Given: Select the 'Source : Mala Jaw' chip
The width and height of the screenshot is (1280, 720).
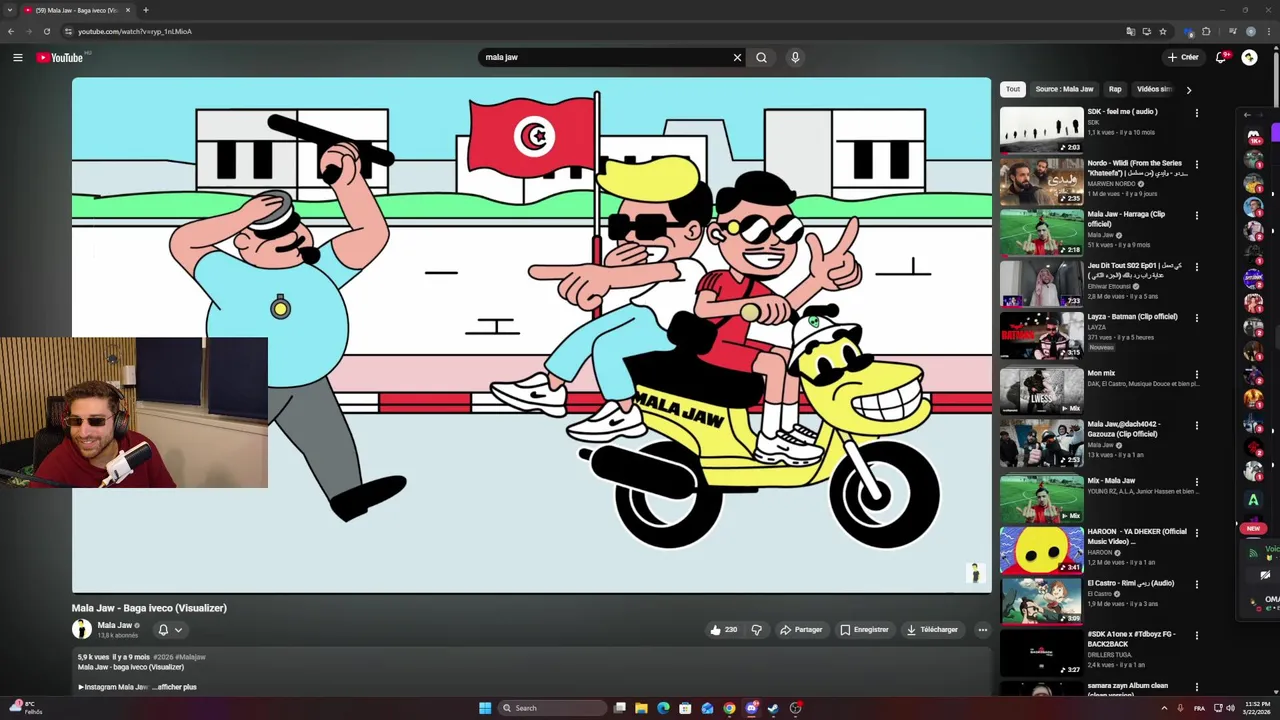Looking at the screenshot, I should pos(1064,89).
